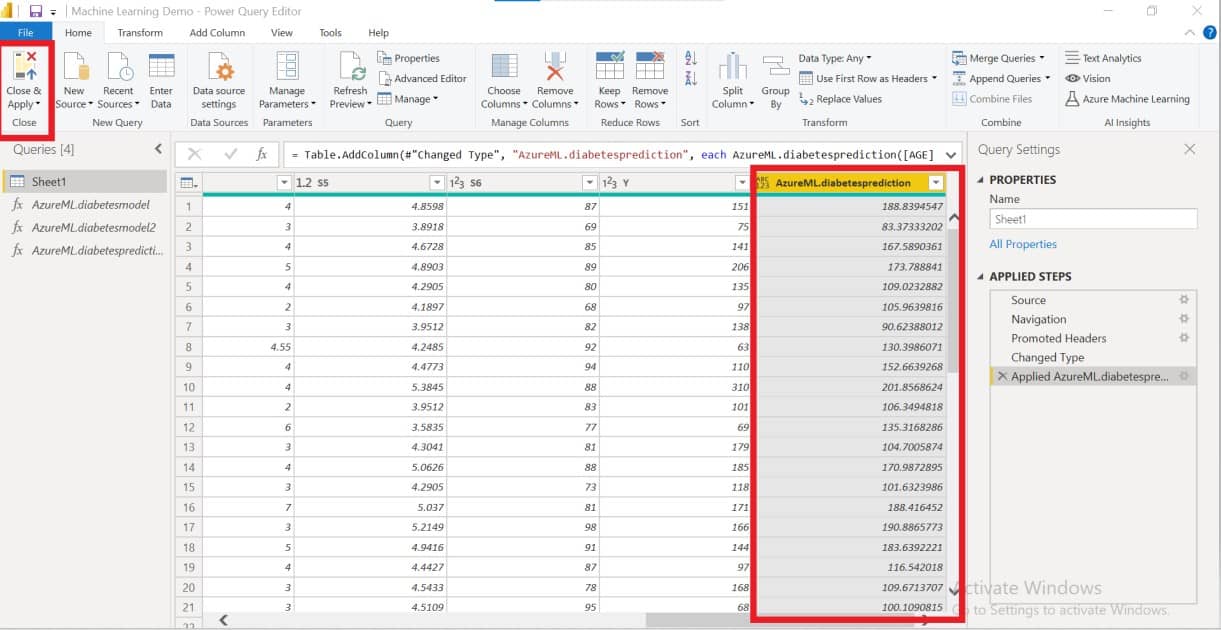Click the Remove Columns icon
1221x630 pixels.
tap(555, 66)
